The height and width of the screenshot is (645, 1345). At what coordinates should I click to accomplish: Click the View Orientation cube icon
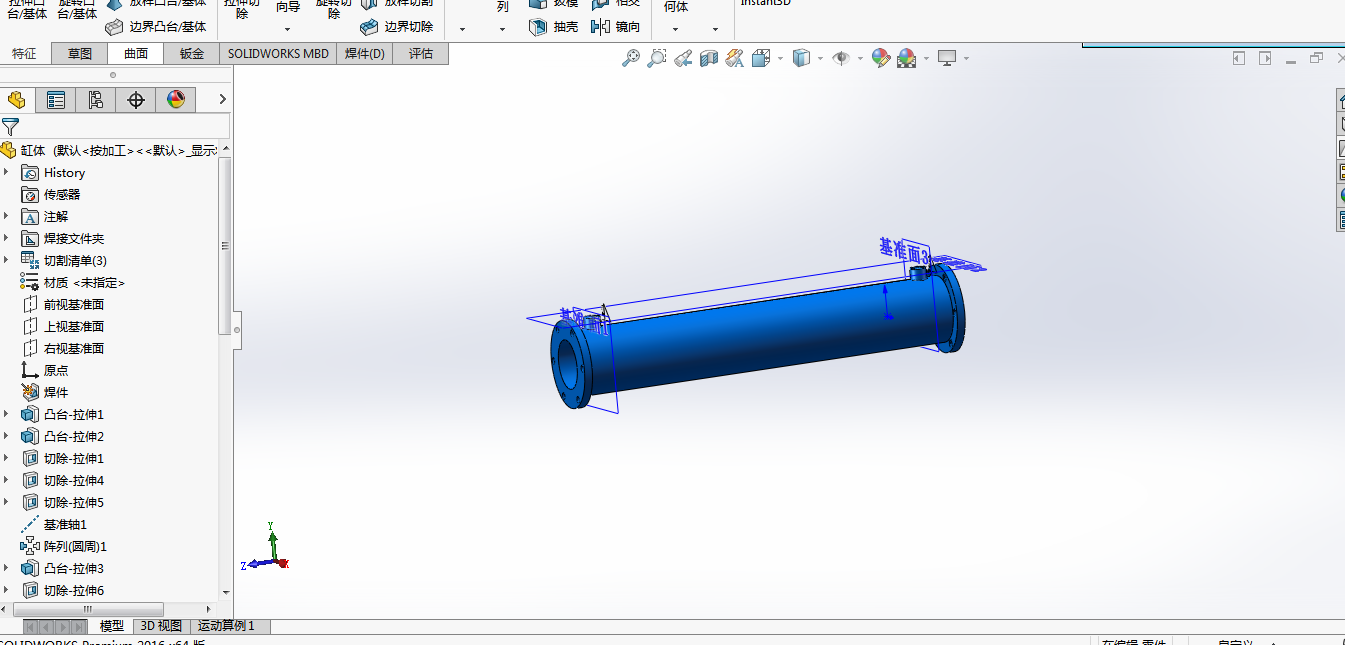click(761, 58)
